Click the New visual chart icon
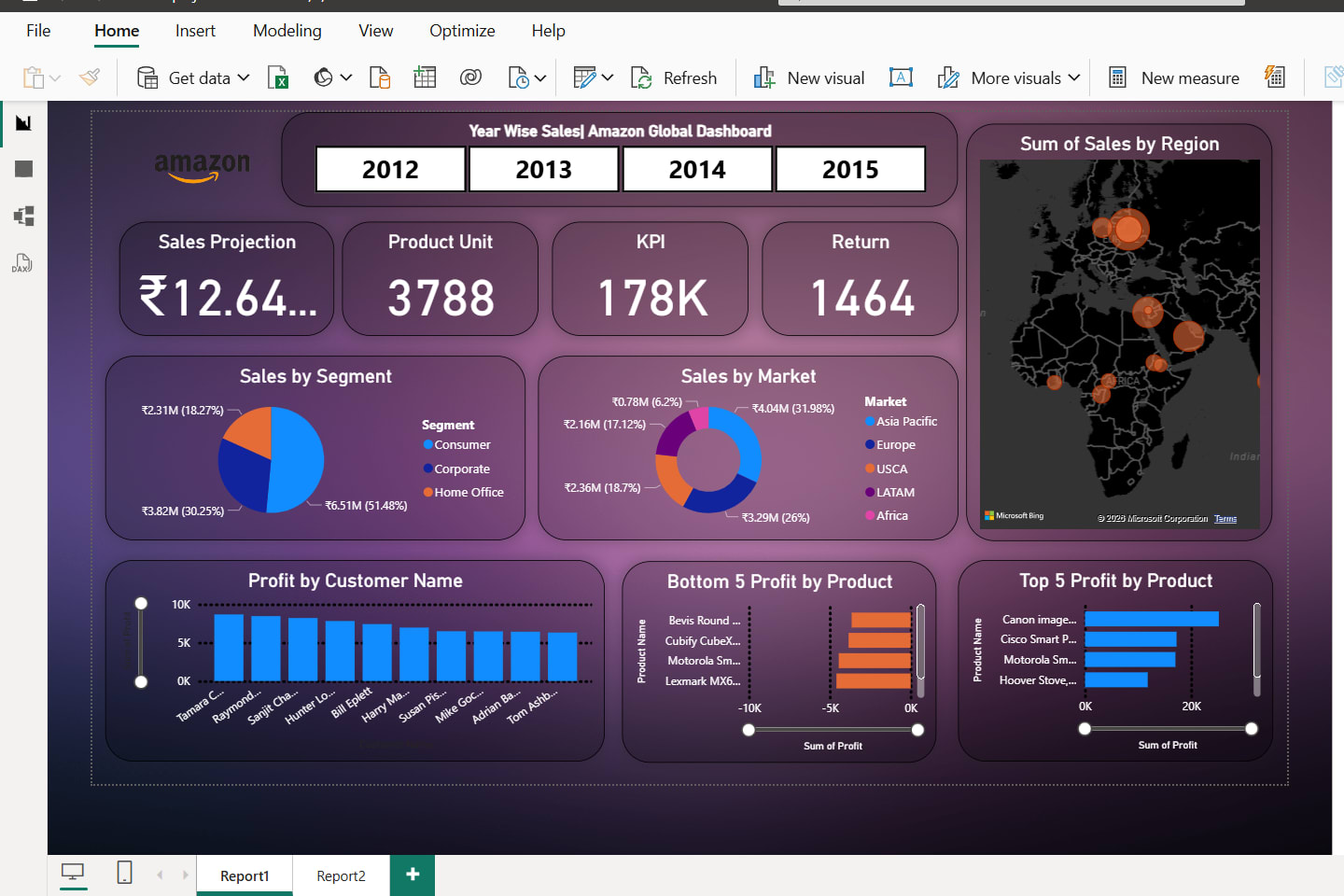This screenshot has width=1344, height=896. (764, 77)
